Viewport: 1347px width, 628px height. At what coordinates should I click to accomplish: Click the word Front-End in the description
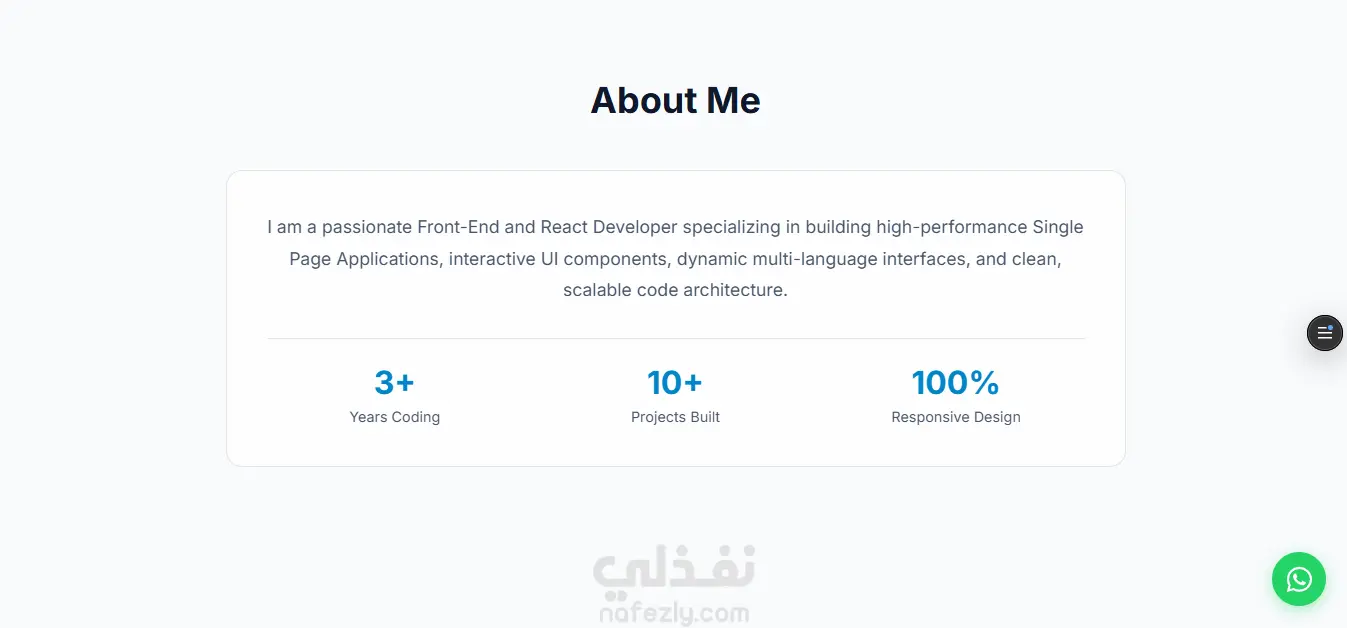458,227
